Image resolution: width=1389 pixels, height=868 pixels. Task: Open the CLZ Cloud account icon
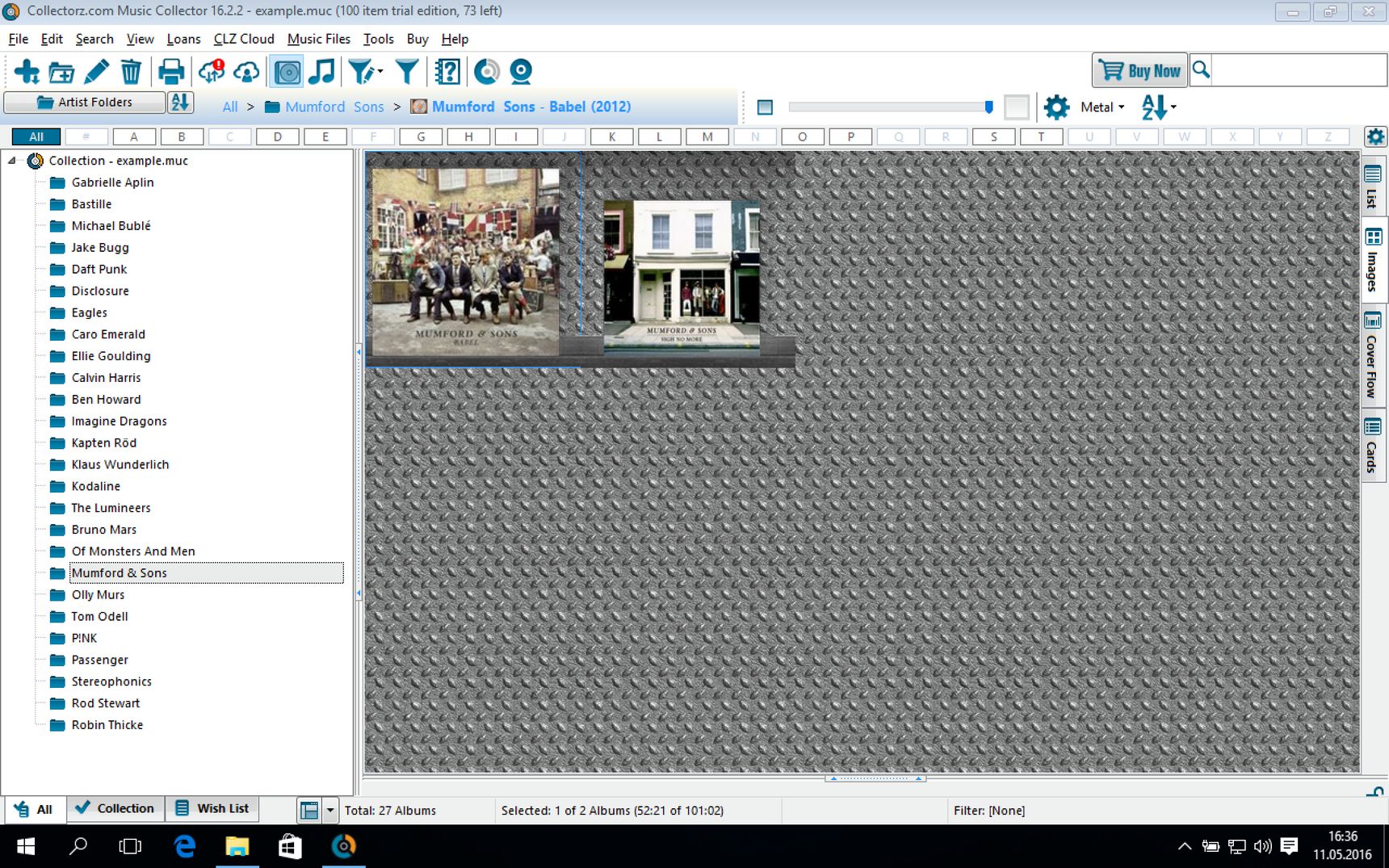pyautogui.click(x=246, y=72)
